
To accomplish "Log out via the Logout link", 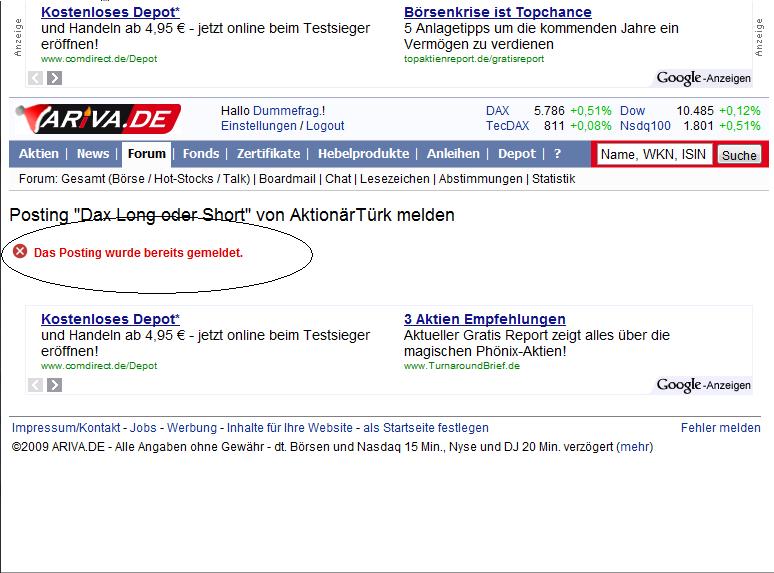I will pyautogui.click(x=325, y=126).
